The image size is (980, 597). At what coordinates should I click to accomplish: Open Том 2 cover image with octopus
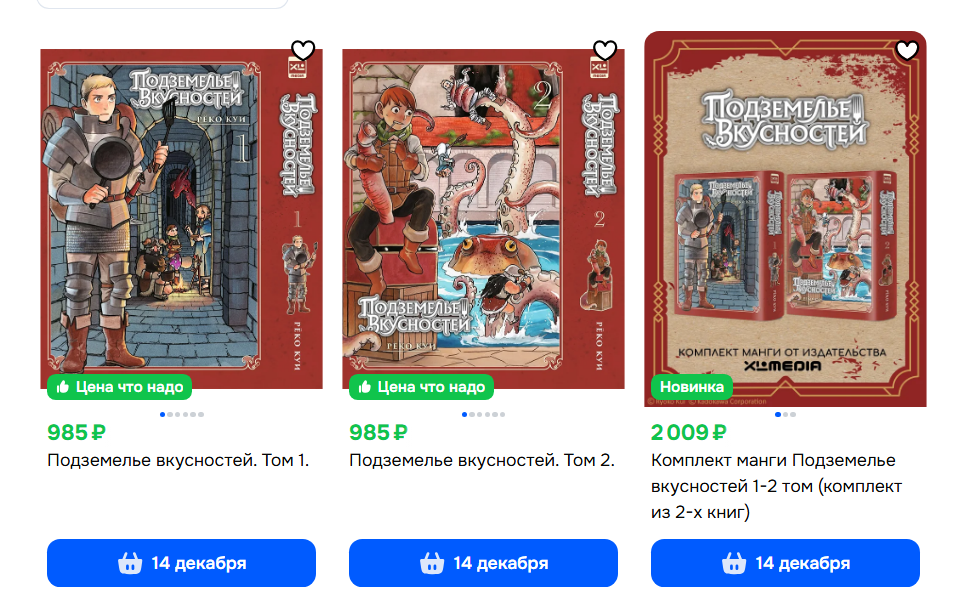(483, 219)
